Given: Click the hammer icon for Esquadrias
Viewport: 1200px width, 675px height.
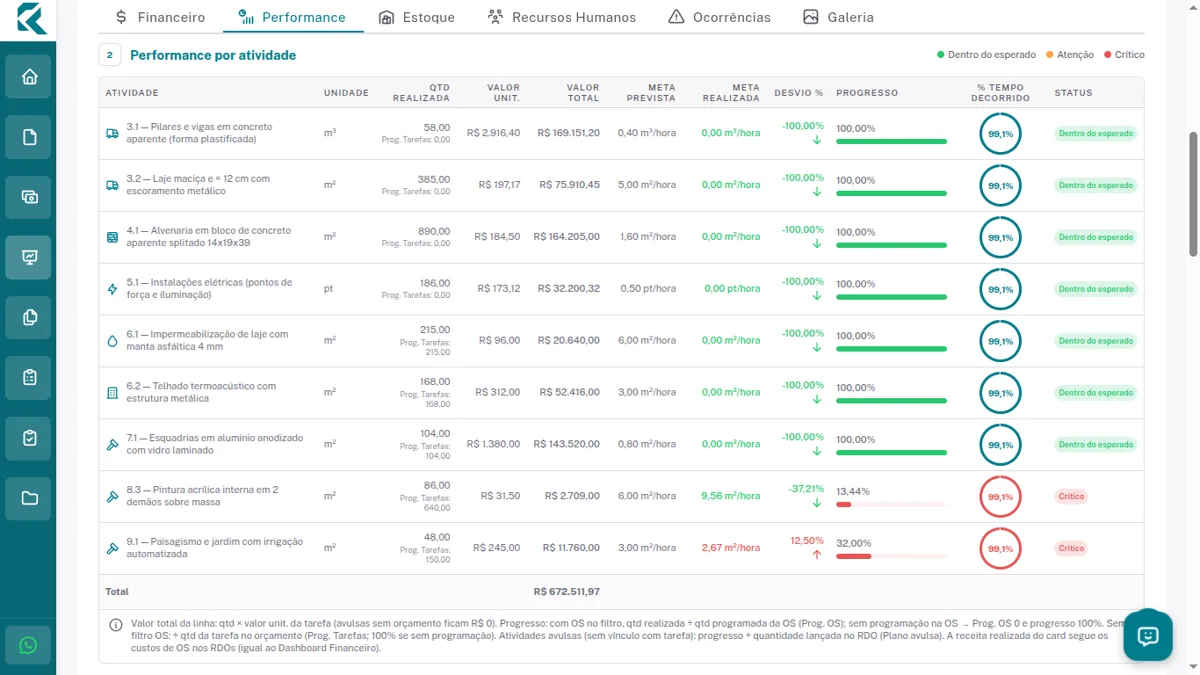Looking at the screenshot, I should click(x=112, y=445).
